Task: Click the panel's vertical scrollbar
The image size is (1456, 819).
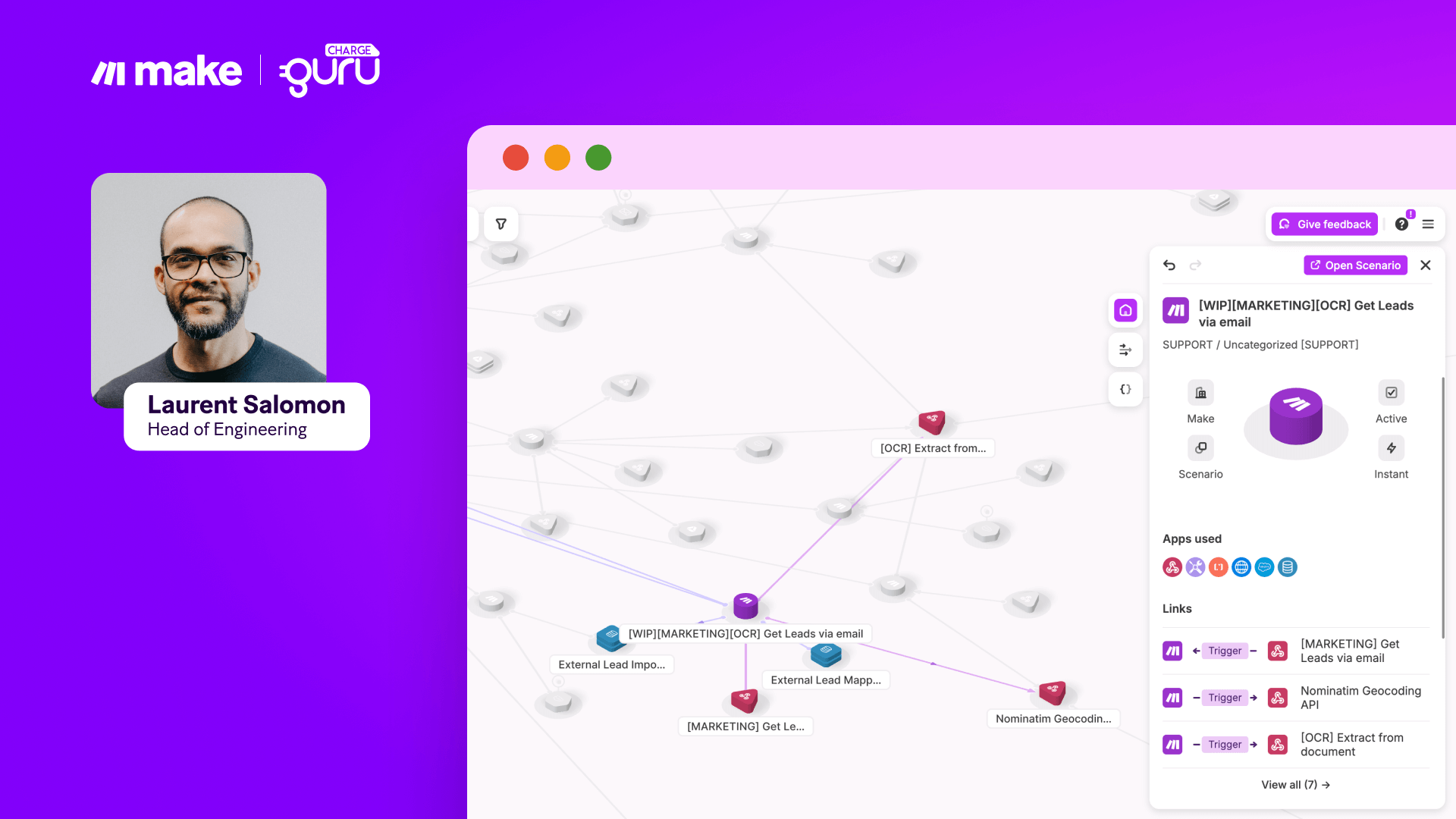Action: click(x=1442, y=508)
